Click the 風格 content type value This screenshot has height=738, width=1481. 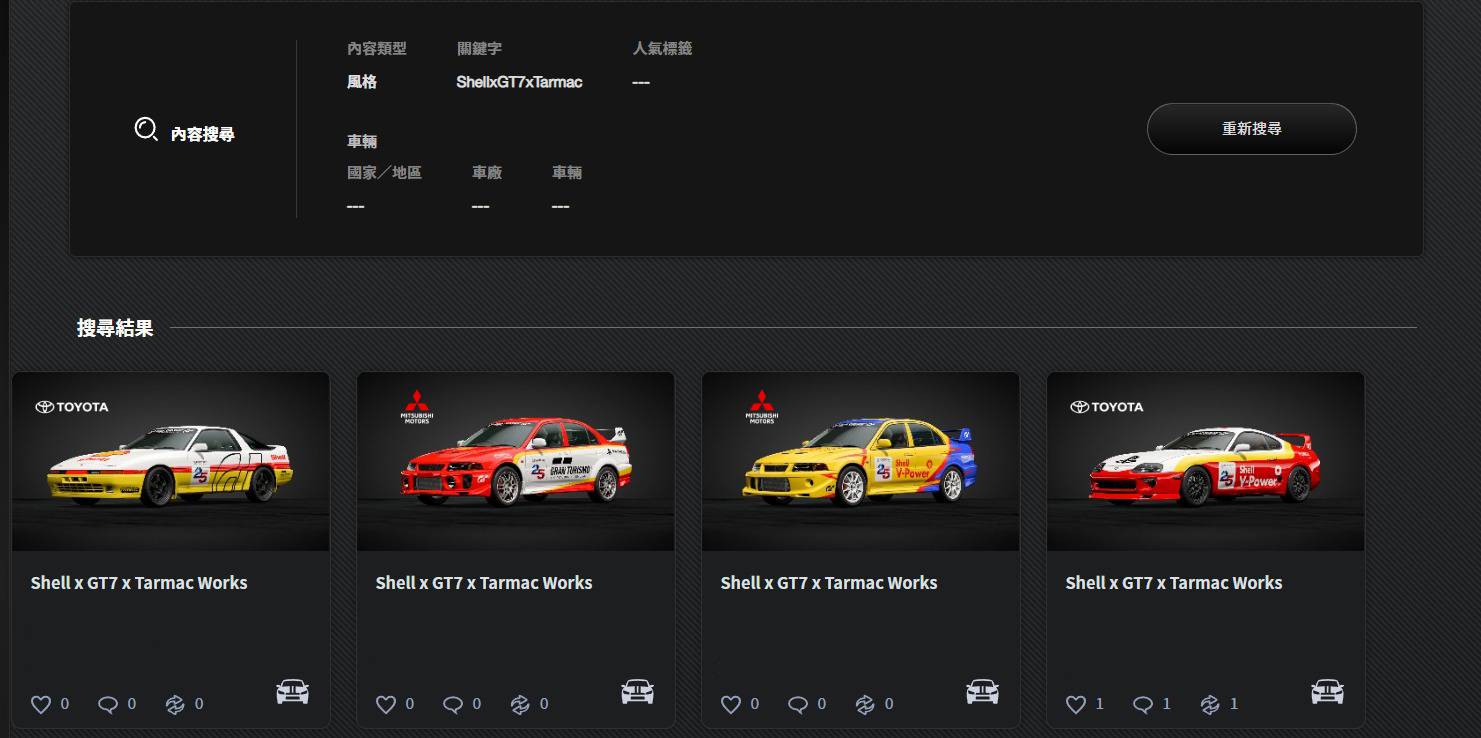[362, 82]
